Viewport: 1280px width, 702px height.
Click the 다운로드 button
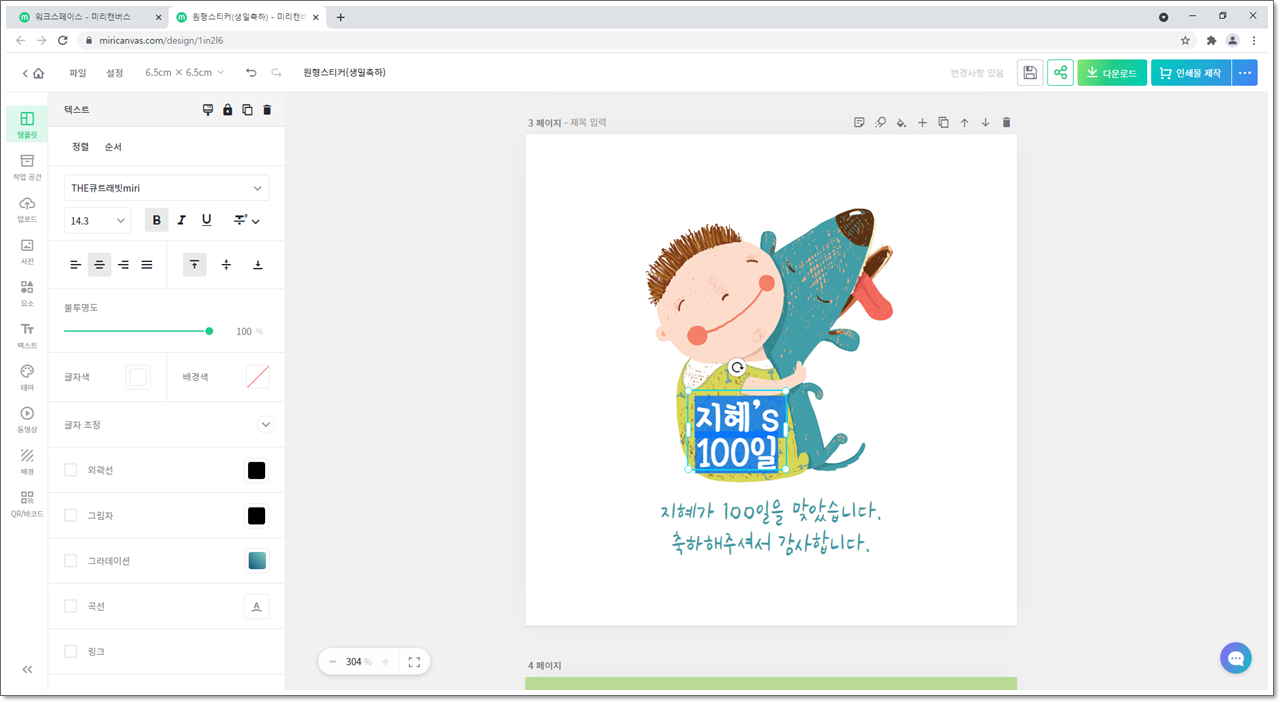point(1112,73)
